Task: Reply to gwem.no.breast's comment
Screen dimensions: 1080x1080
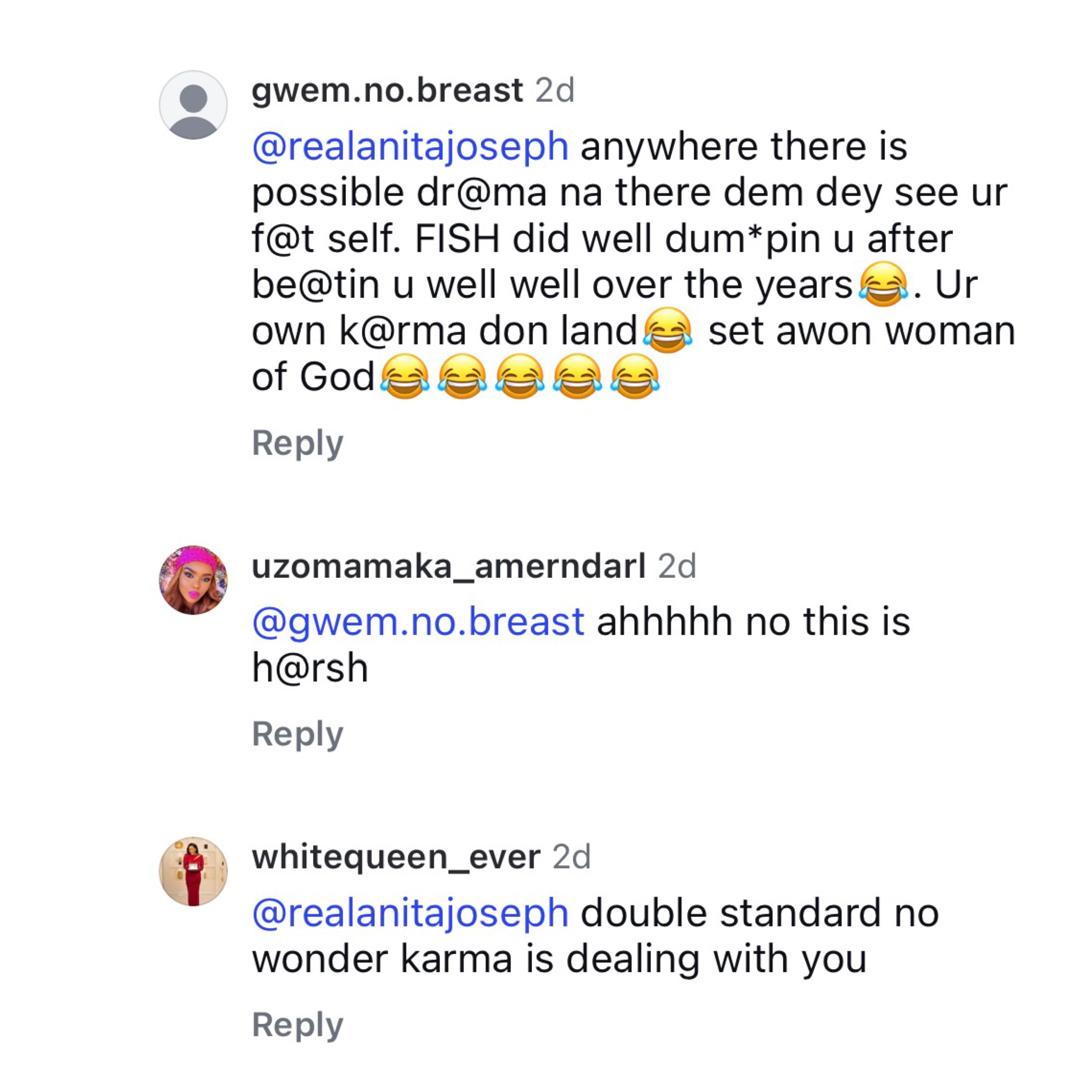Action: 297,443
